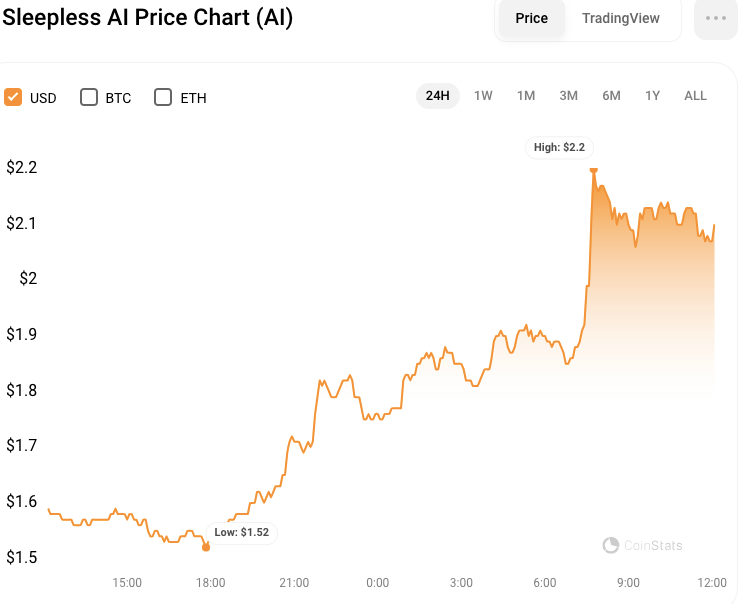This screenshot has height=604, width=740.
Task: Enable the ETH currency checkbox
Action: pyautogui.click(x=164, y=97)
